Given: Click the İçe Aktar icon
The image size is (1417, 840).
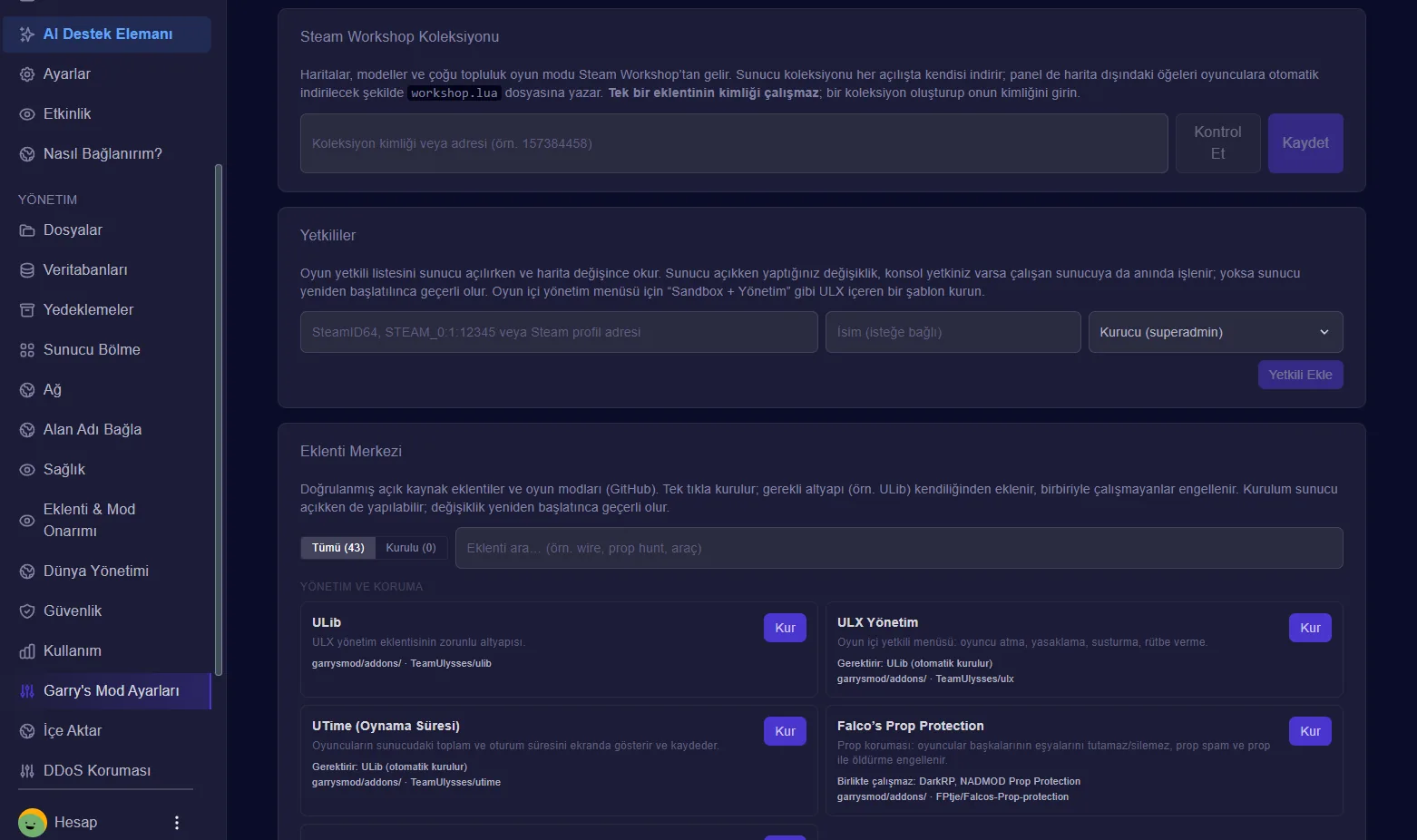Looking at the screenshot, I should pyautogui.click(x=27, y=731).
